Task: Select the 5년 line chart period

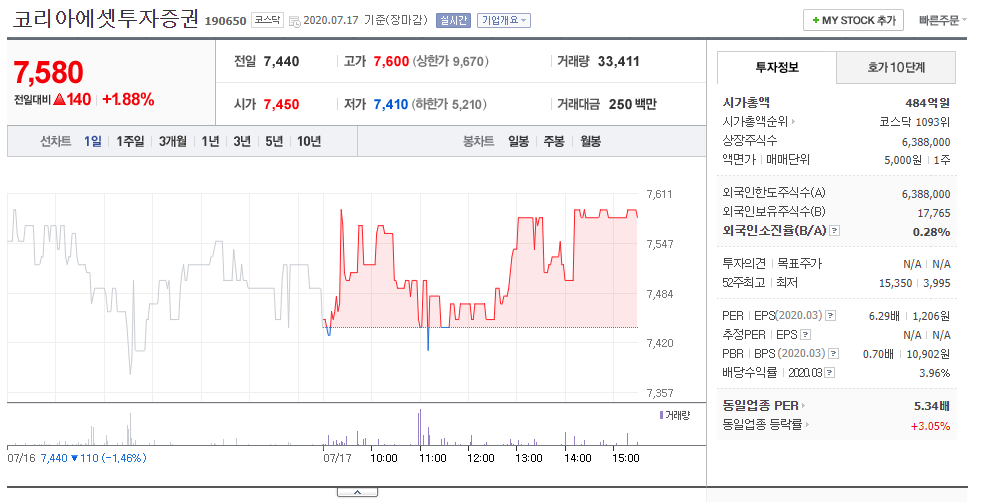Action: click(x=274, y=141)
